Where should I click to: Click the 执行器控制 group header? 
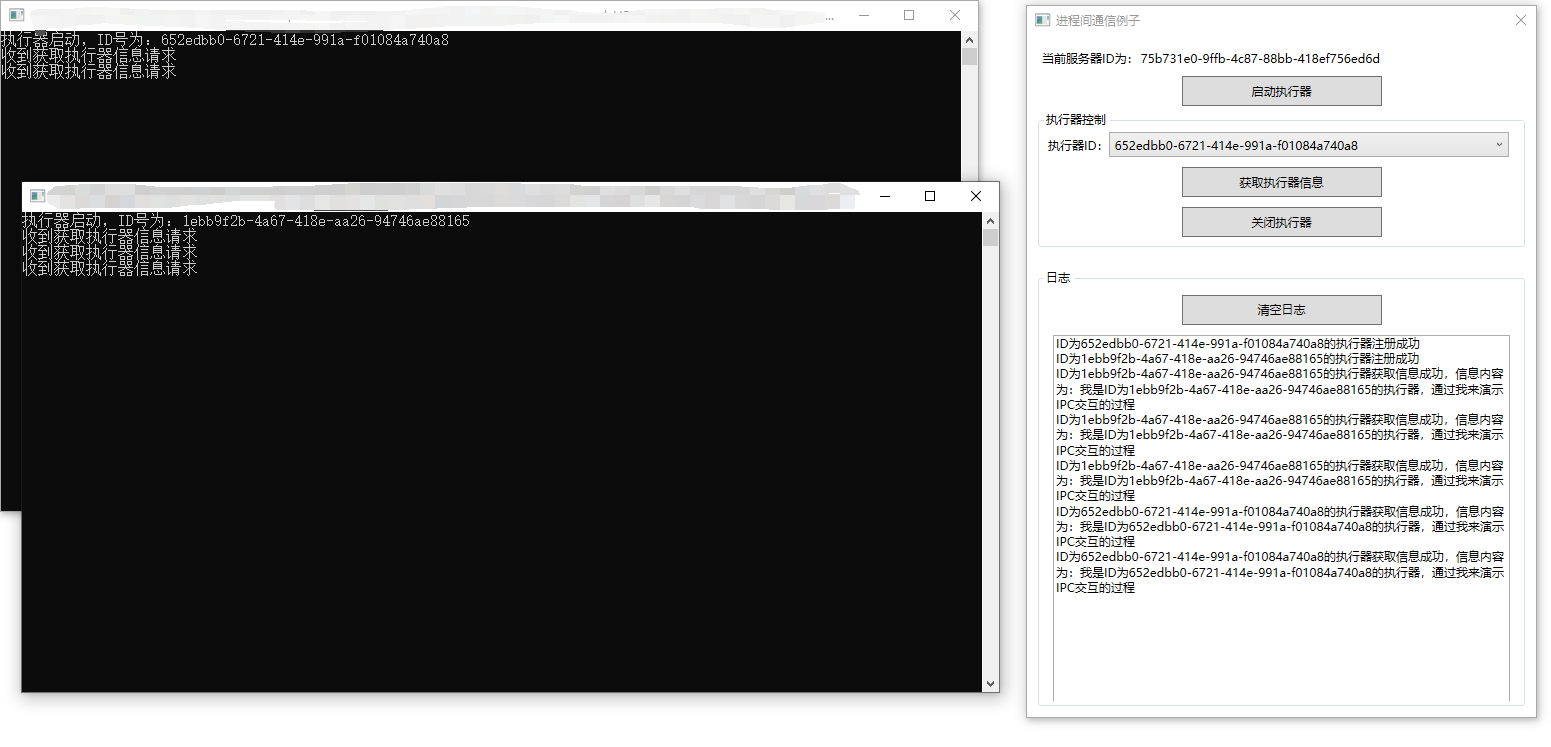point(1076,119)
